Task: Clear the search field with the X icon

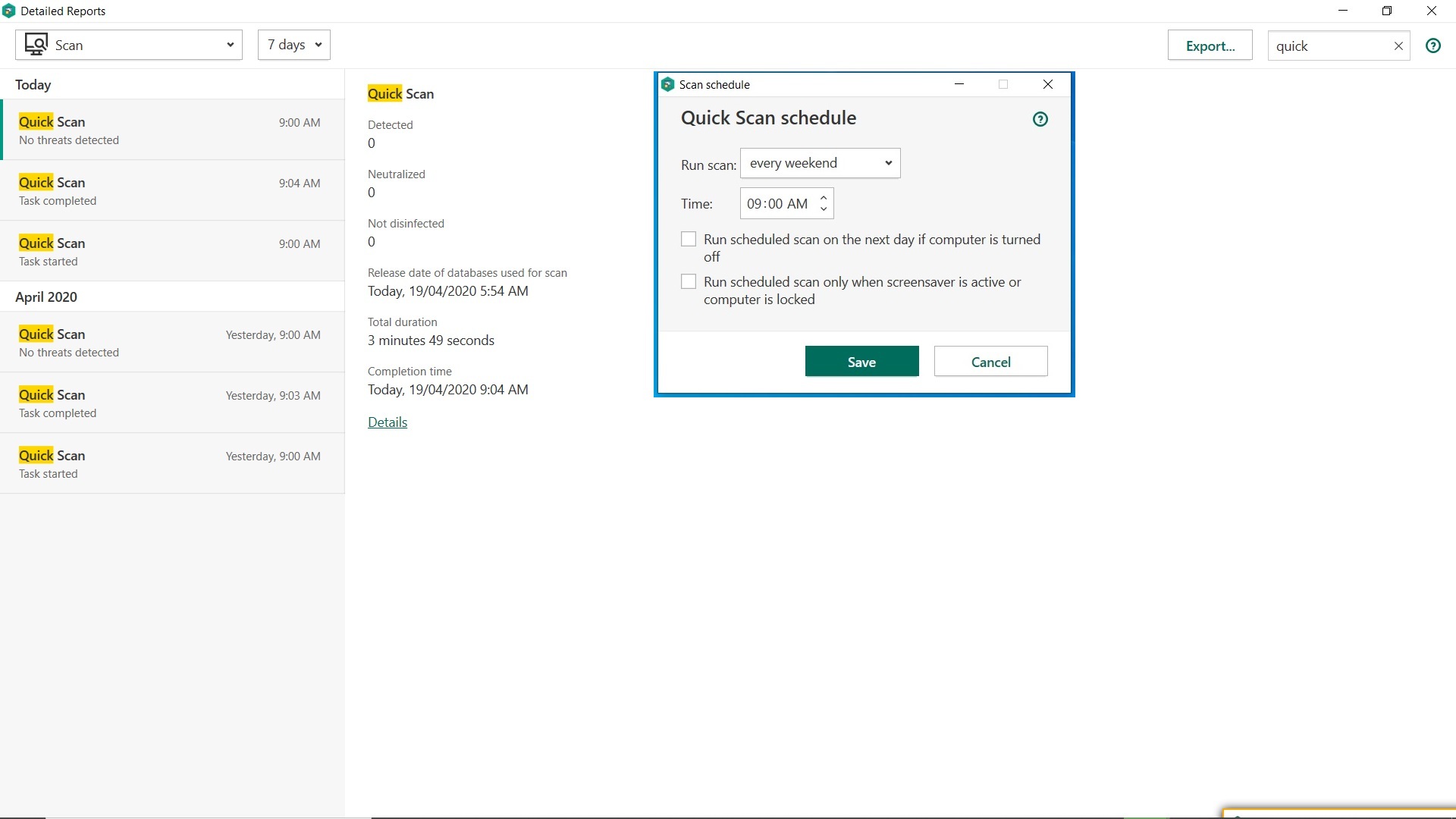Action: pyautogui.click(x=1398, y=46)
